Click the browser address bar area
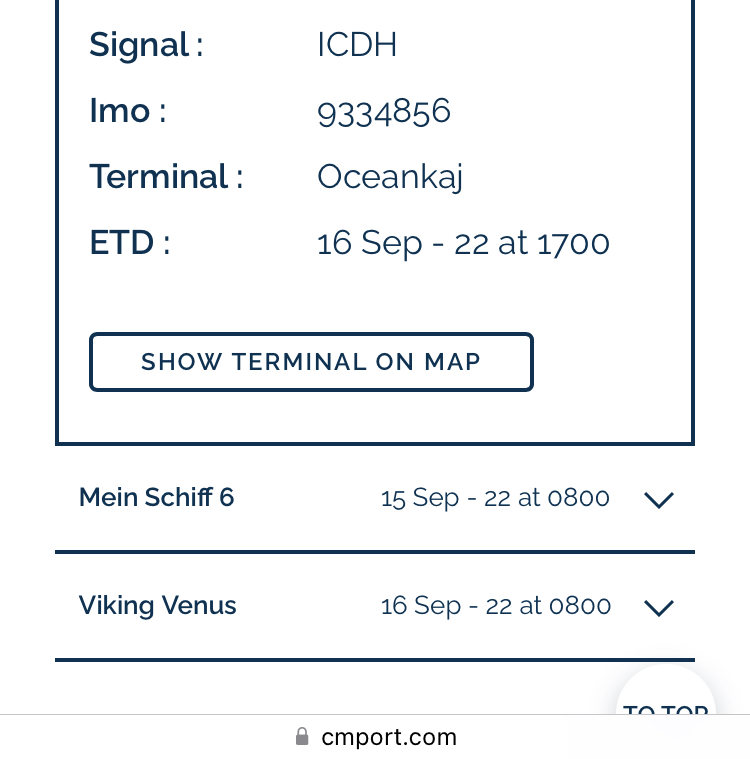This screenshot has height=759, width=750. [x=375, y=737]
